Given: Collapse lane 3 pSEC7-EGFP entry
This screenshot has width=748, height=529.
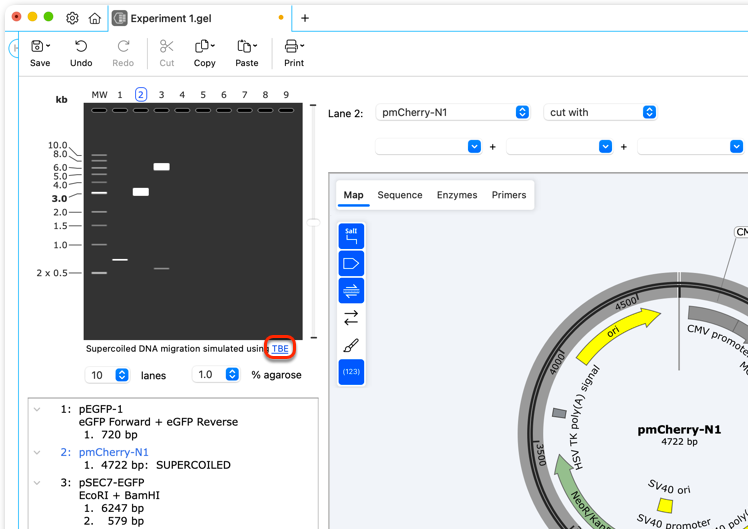Looking at the screenshot, I should [37, 483].
